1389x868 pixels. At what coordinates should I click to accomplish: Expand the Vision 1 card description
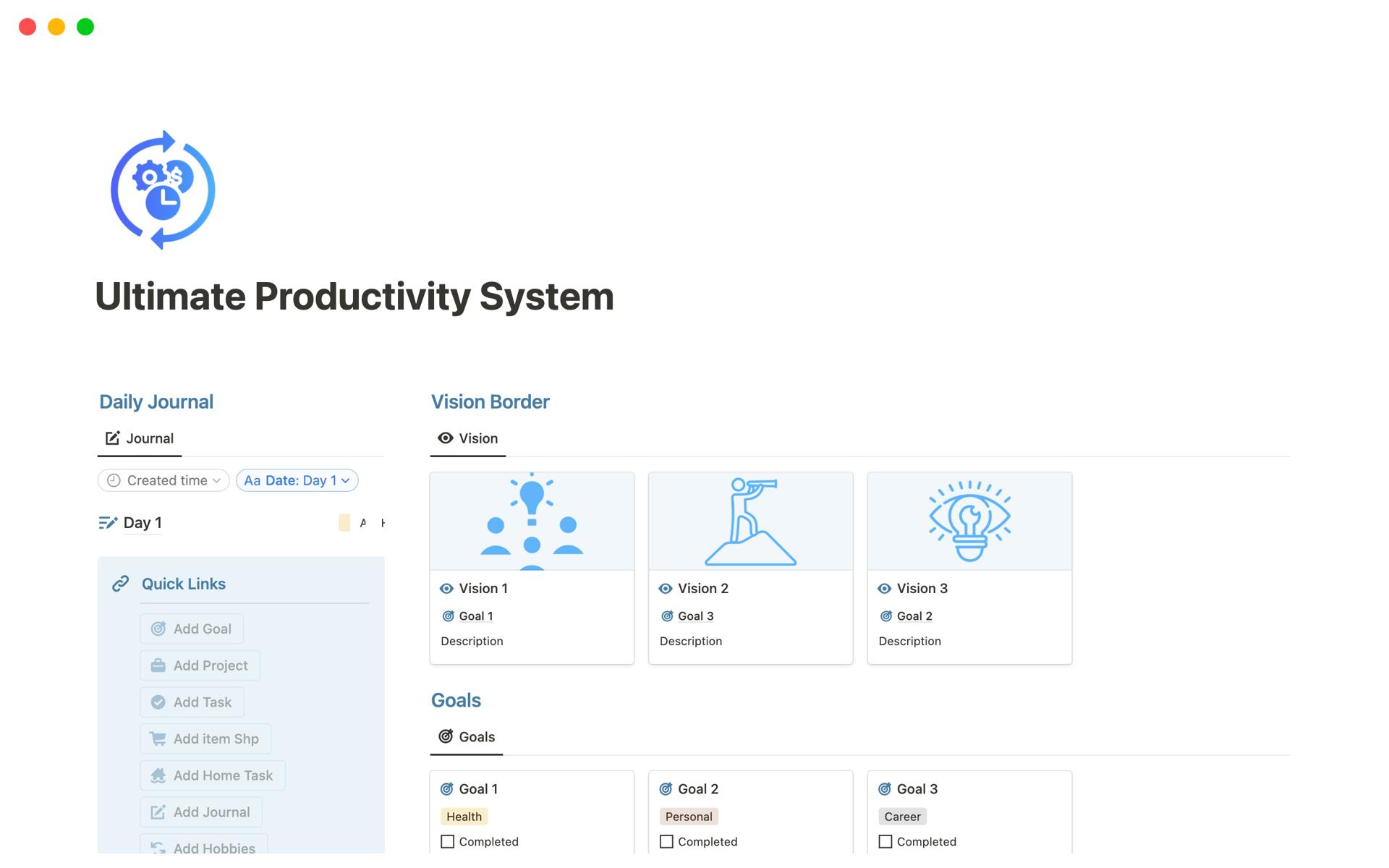click(x=471, y=640)
